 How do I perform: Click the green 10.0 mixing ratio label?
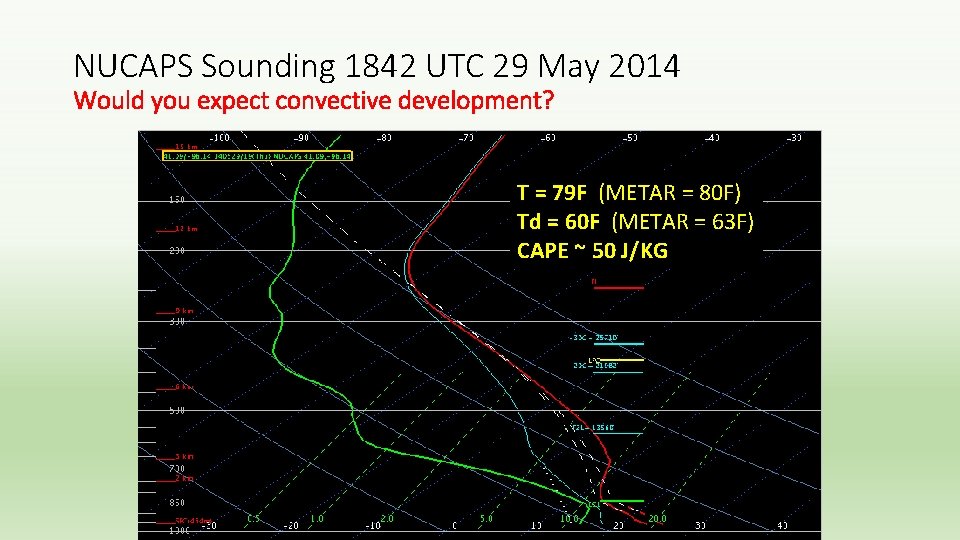pos(569,519)
